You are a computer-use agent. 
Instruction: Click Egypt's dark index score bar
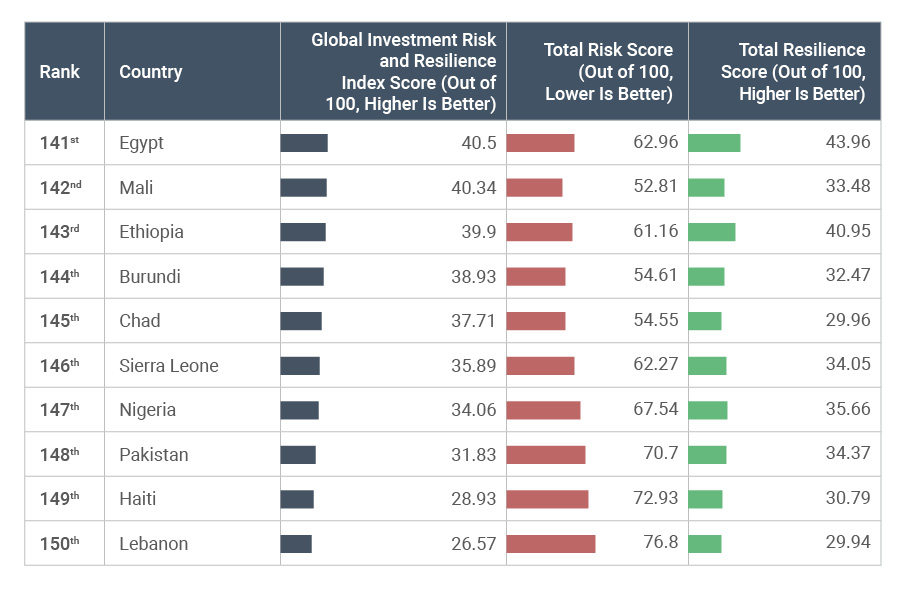tap(304, 143)
